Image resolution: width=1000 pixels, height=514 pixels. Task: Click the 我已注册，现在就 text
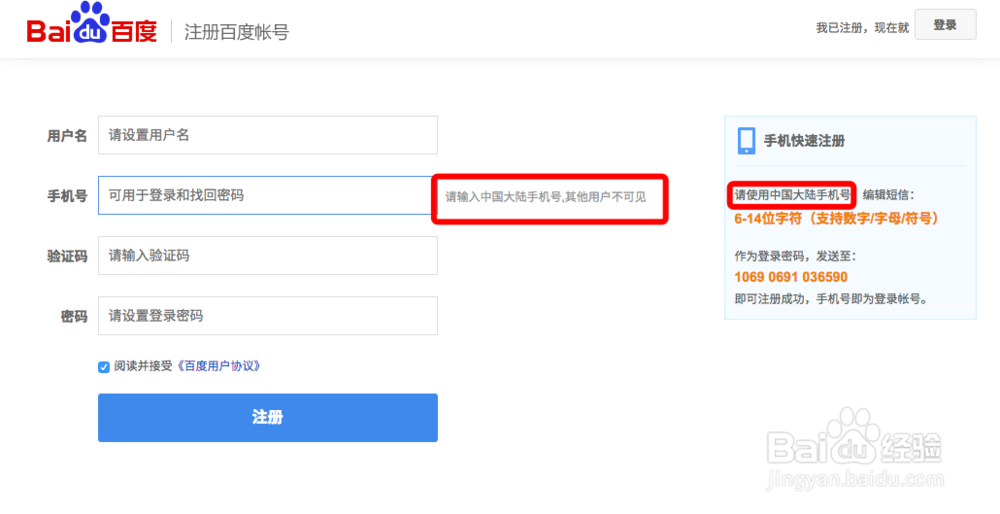[x=862, y=28]
